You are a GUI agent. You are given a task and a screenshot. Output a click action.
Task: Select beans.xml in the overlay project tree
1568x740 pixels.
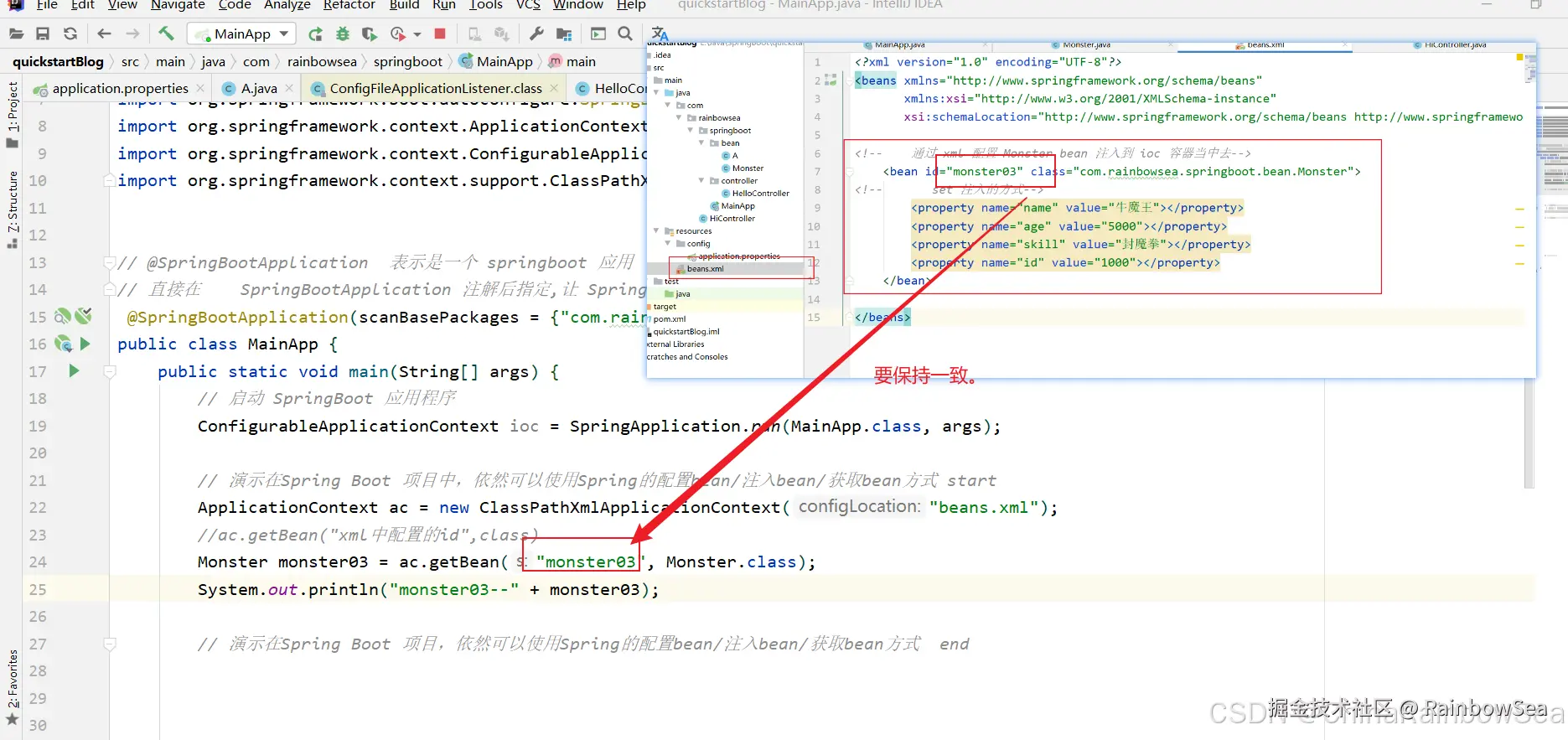tap(705, 269)
